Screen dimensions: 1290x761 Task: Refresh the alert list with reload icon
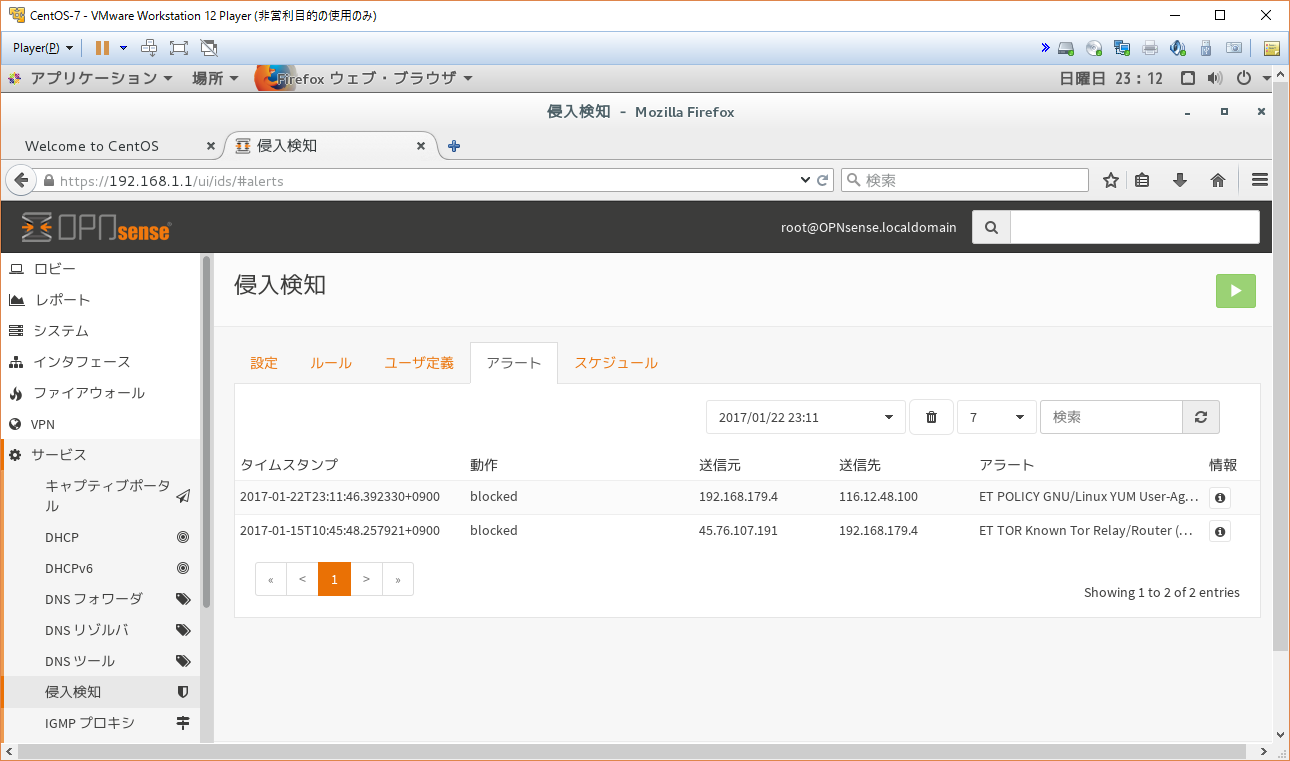(1200, 417)
